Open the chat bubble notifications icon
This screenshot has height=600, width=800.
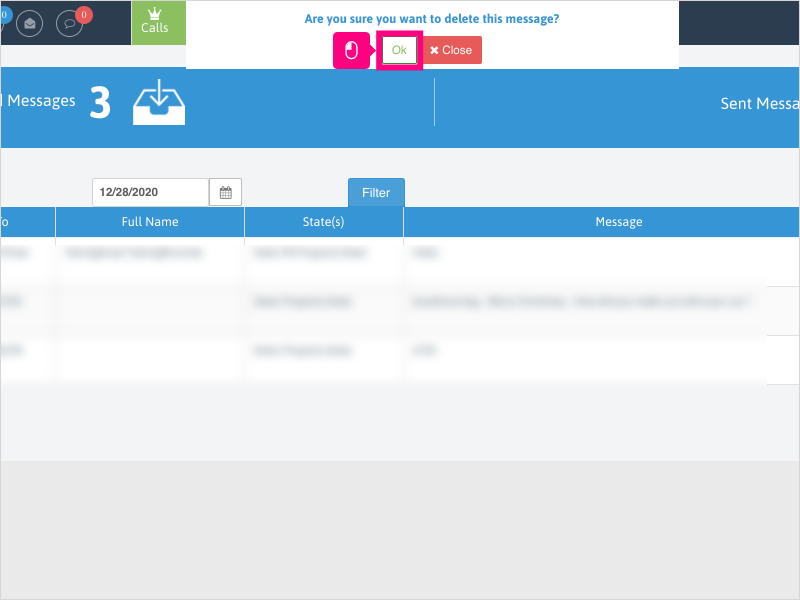(x=69, y=23)
